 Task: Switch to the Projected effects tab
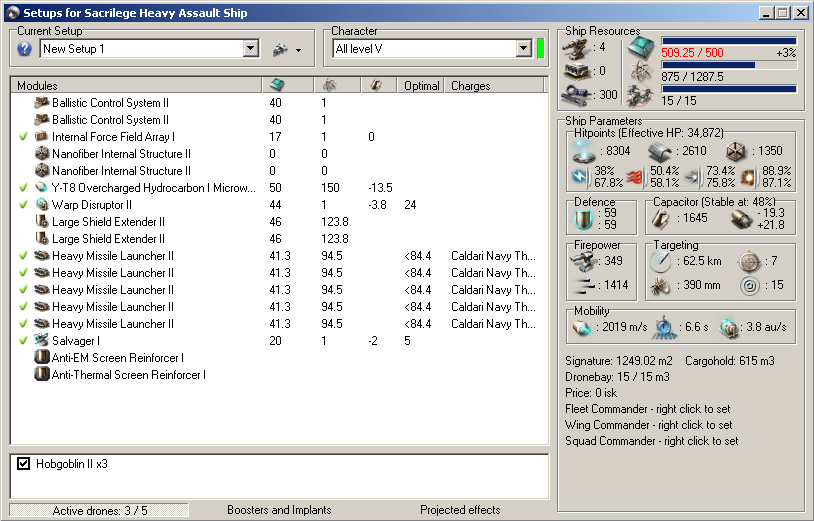pos(460,510)
